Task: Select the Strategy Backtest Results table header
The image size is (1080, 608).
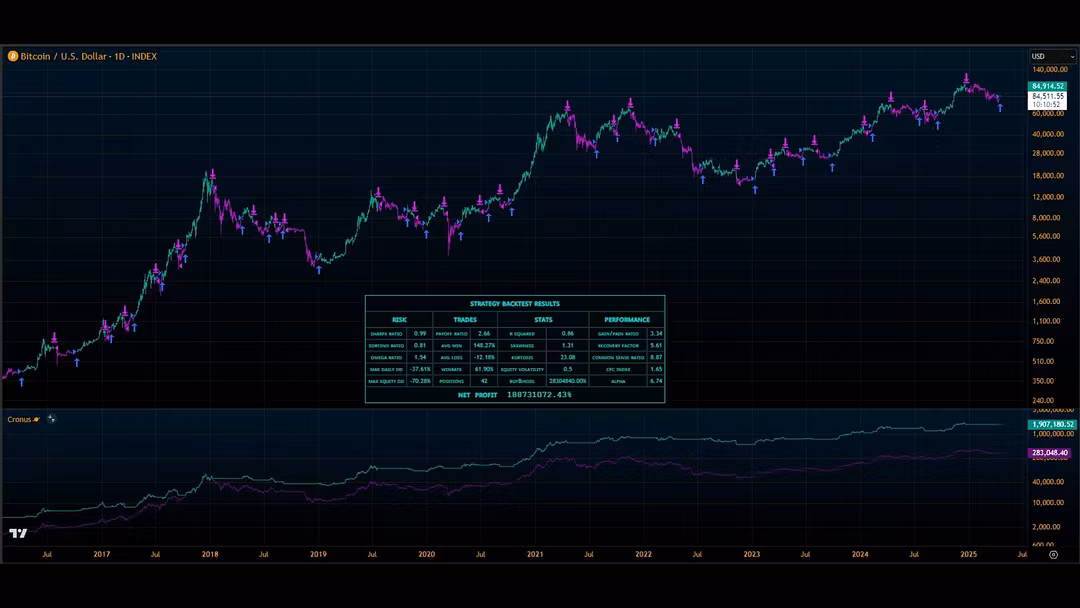Action: (x=515, y=303)
